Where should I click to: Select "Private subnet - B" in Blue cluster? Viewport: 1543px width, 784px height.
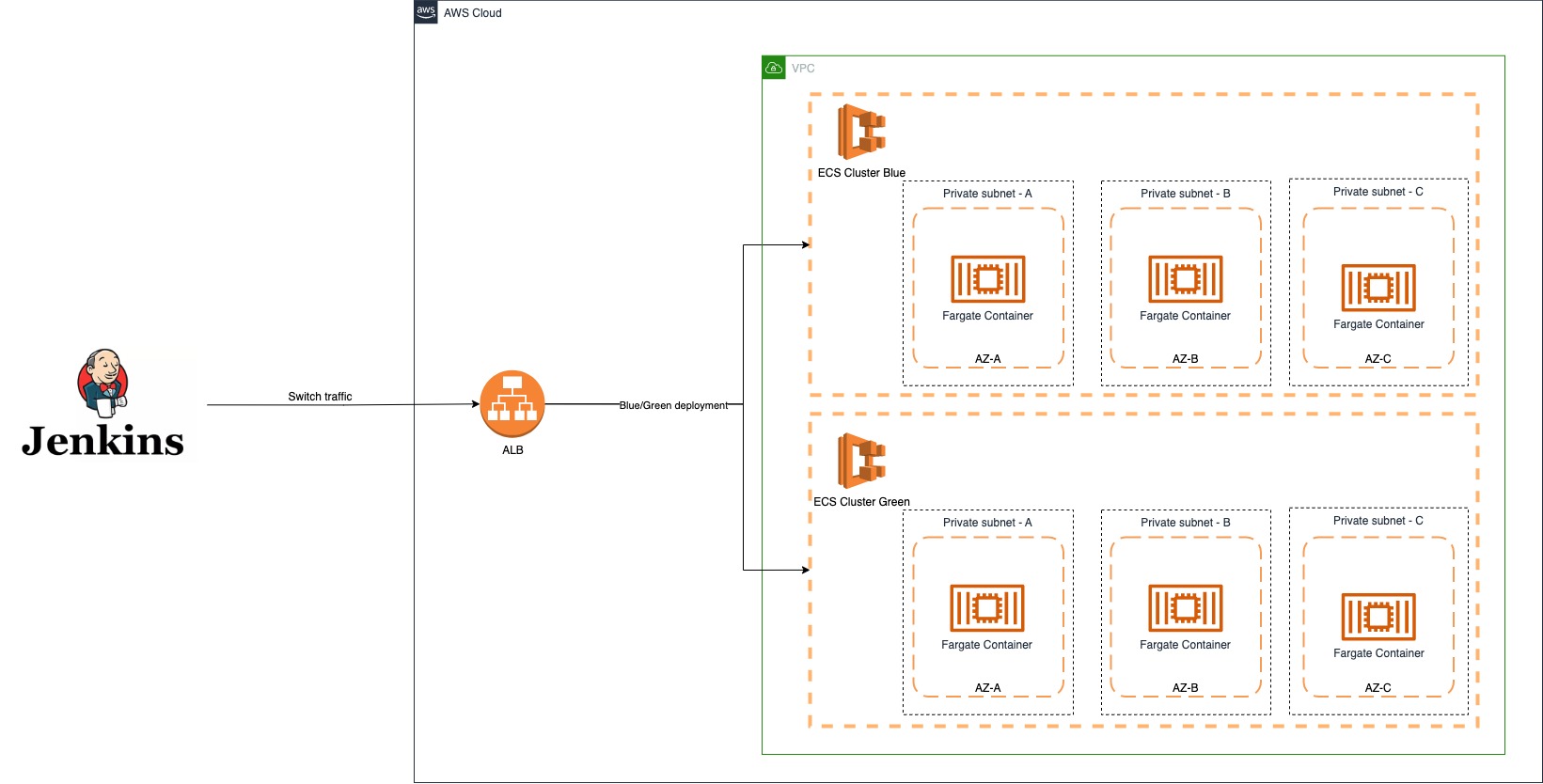pyautogui.click(x=1186, y=194)
